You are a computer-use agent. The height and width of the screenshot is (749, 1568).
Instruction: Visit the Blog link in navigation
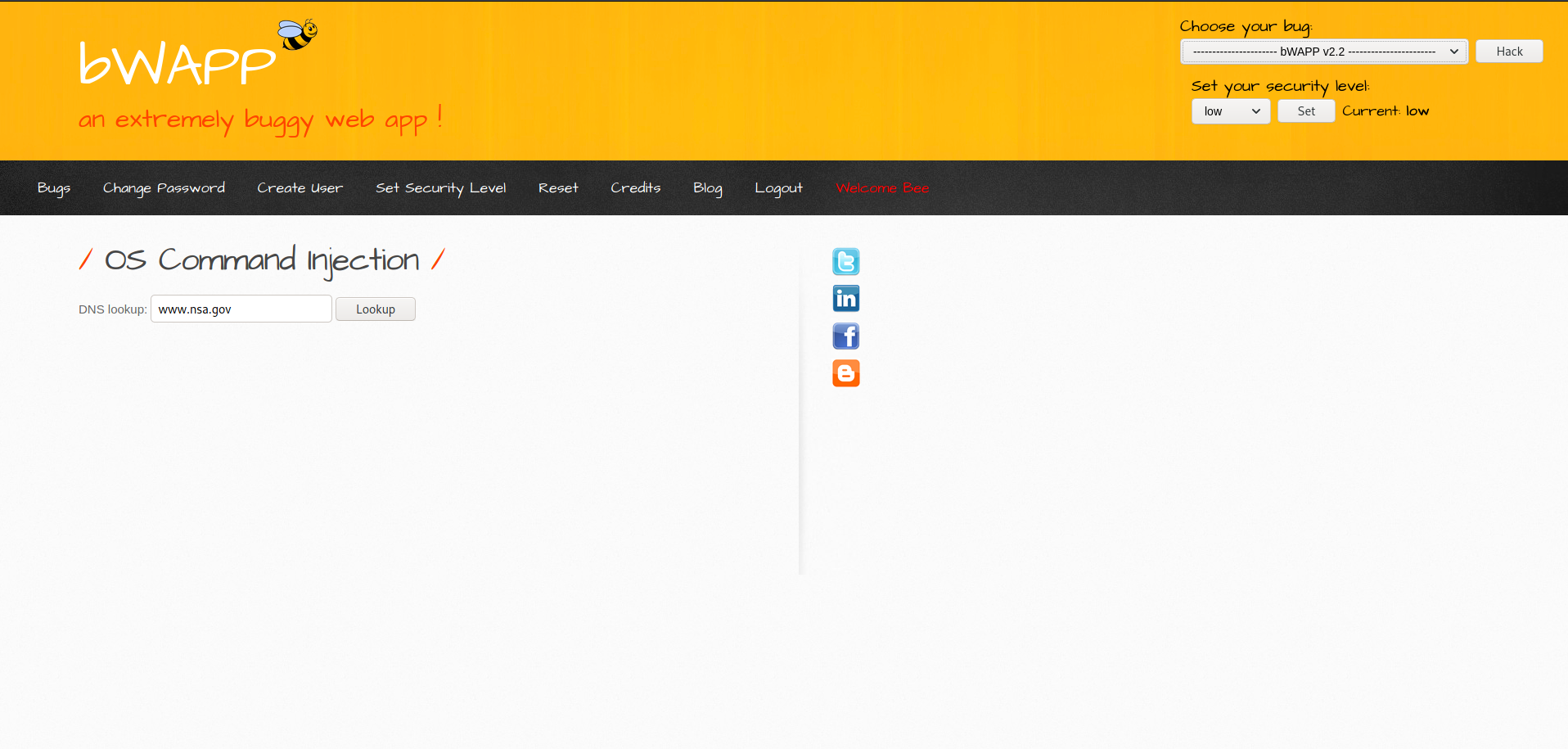tap(707, 188)
